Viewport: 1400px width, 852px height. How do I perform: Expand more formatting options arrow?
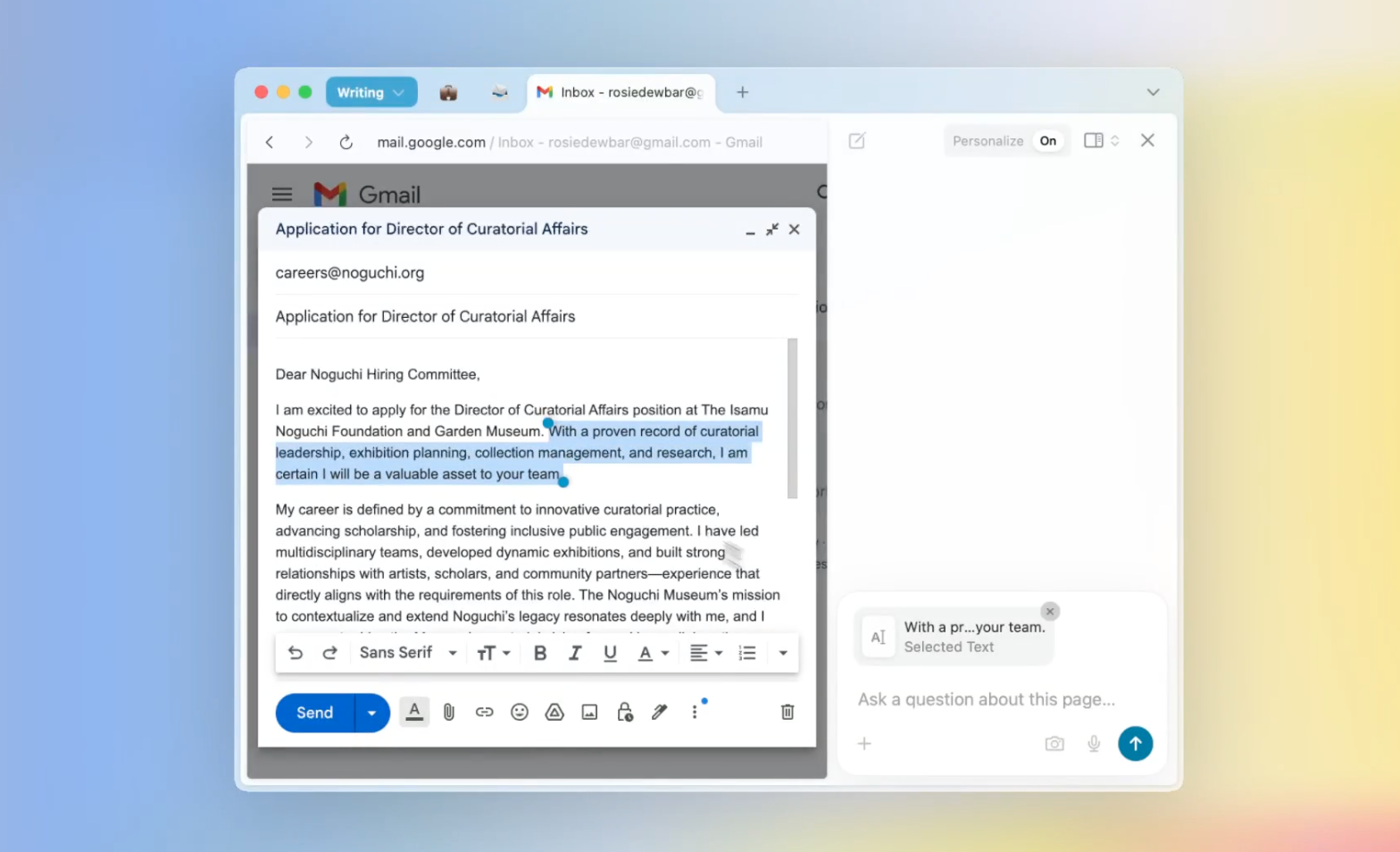783,653
